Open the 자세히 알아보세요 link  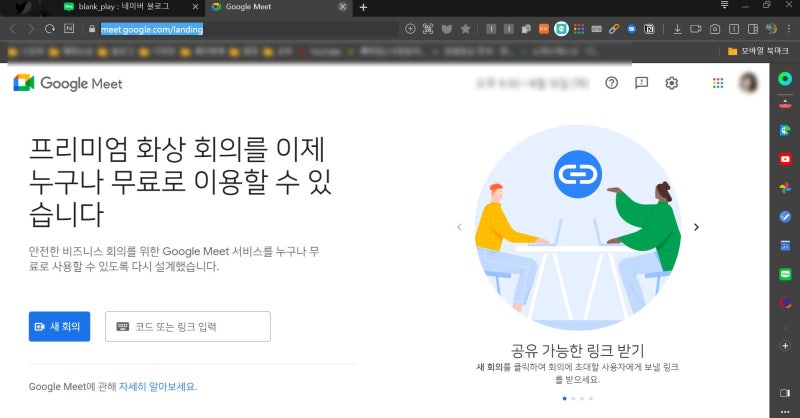pyautogui.click(x=158, y=386)
